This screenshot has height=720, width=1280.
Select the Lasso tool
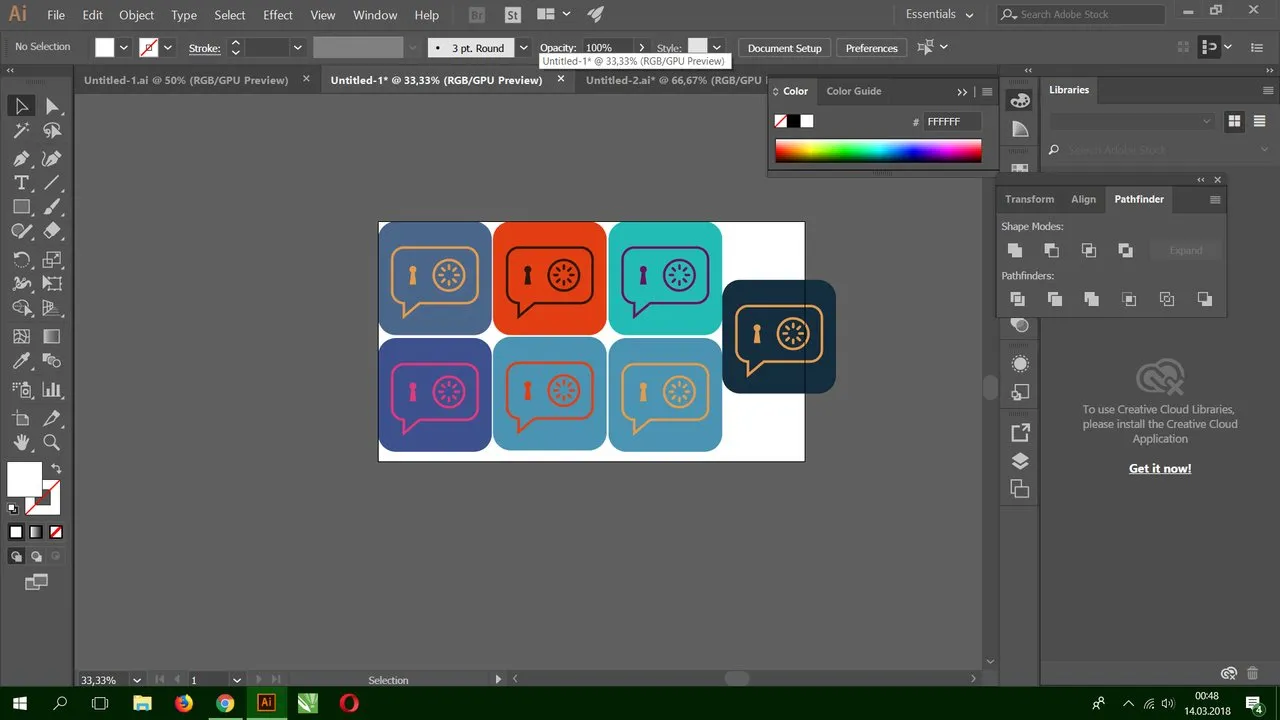click(x=52, y=131)
